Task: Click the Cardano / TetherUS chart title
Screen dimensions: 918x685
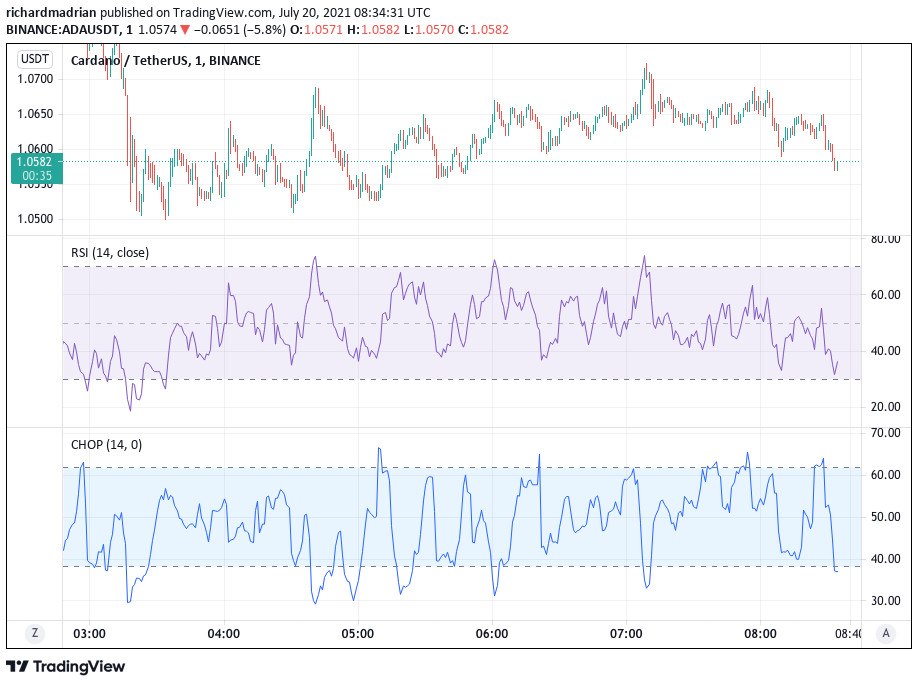Action: (x=166, y=60)
